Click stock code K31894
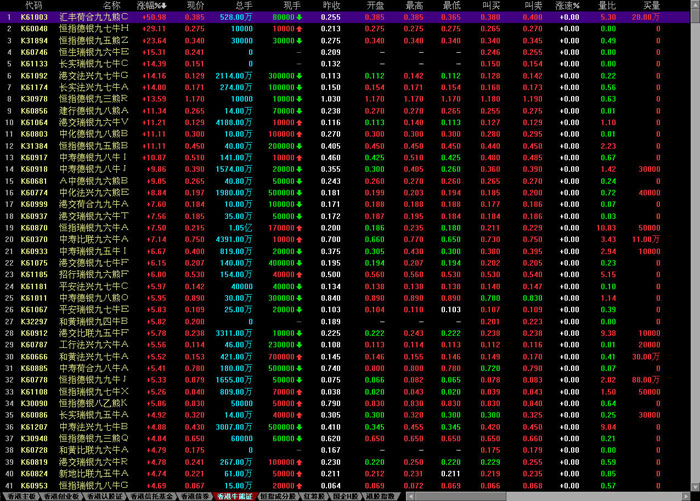This screenshot has height=501, width=700. point(34,40)
